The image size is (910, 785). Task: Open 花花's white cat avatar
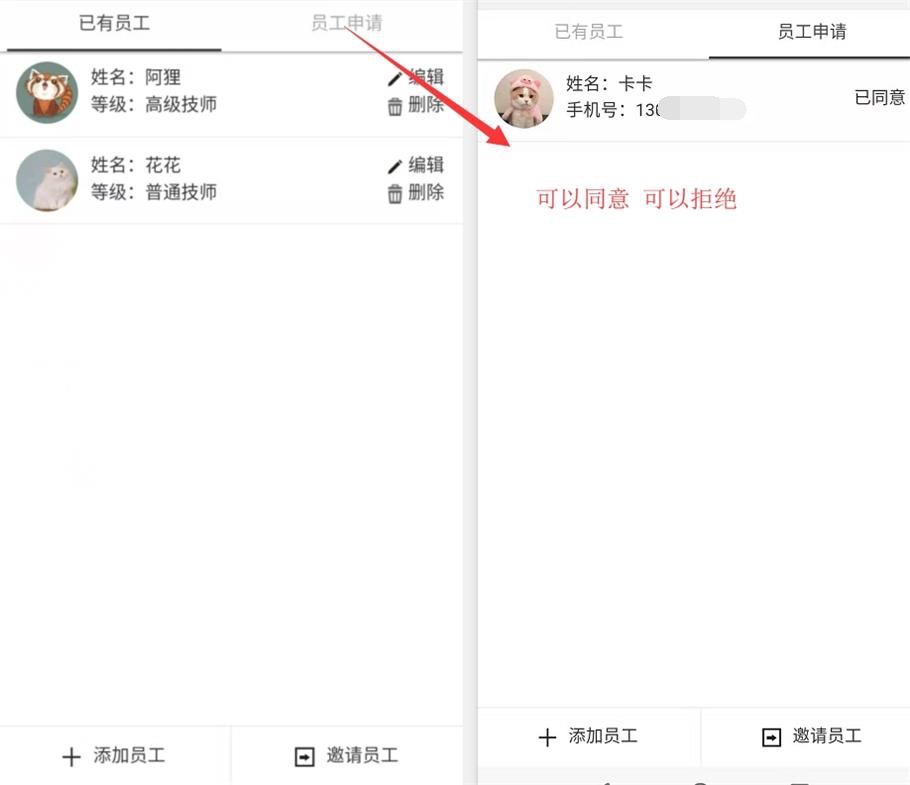tap(47, 180)
